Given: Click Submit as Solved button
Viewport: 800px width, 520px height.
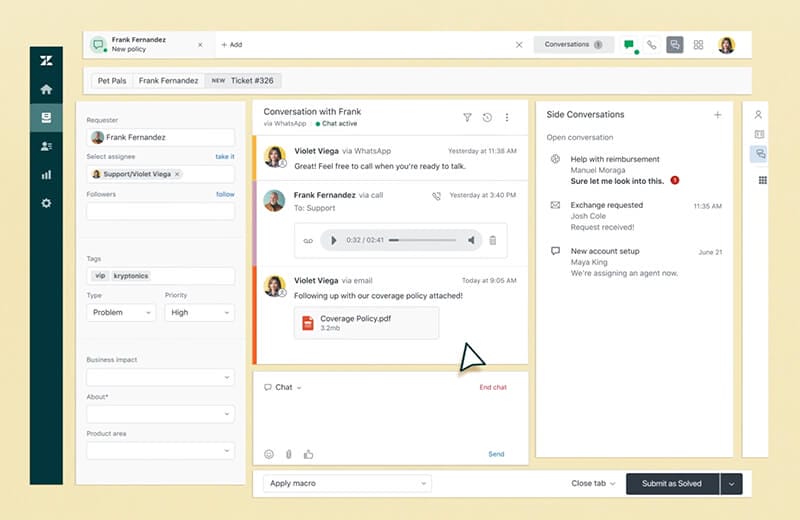Looking at the screenshot, I should (x=672, y=484).
